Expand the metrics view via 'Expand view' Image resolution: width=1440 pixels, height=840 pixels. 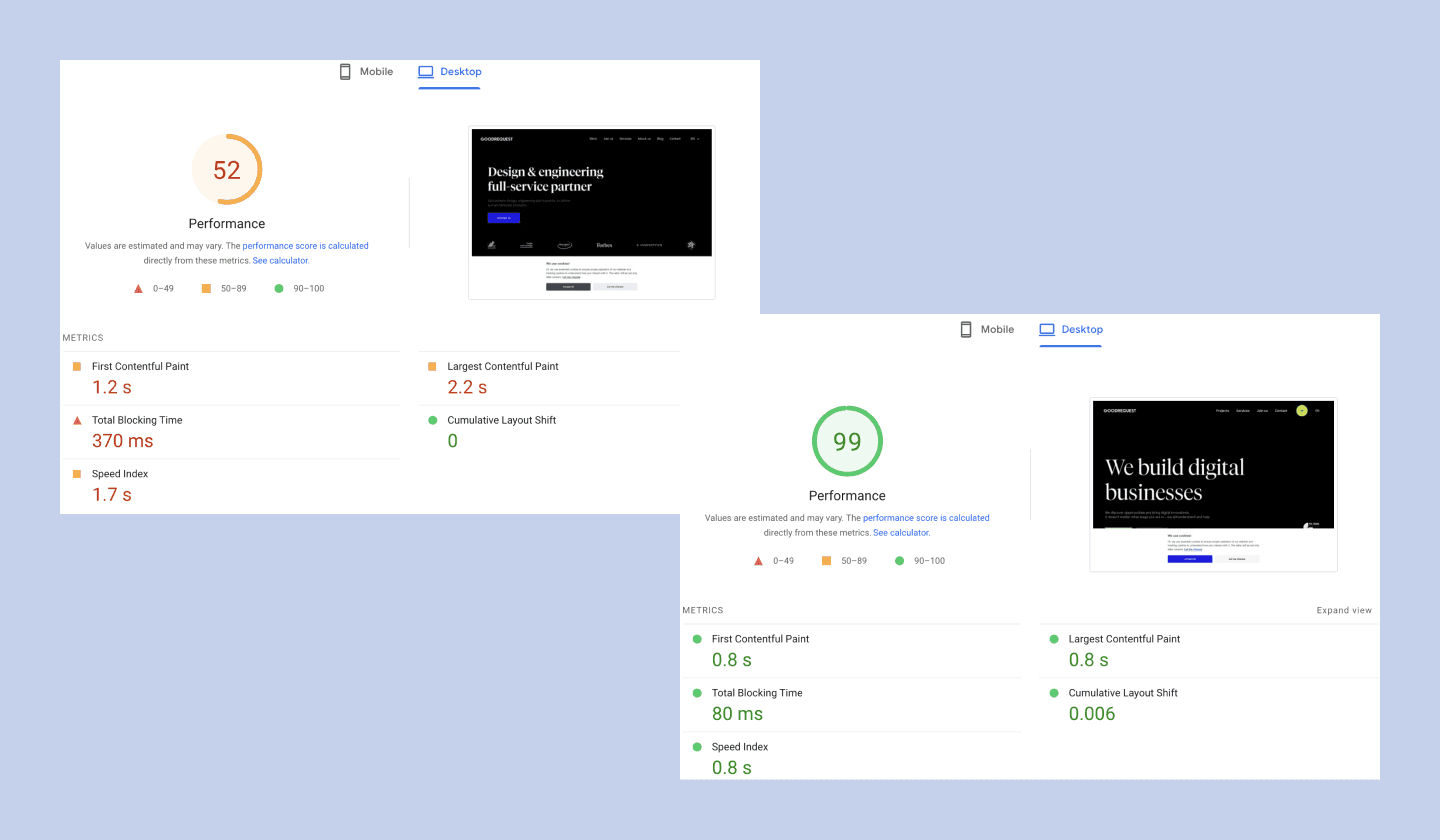pyautogui.click(x=1344, y=610)
